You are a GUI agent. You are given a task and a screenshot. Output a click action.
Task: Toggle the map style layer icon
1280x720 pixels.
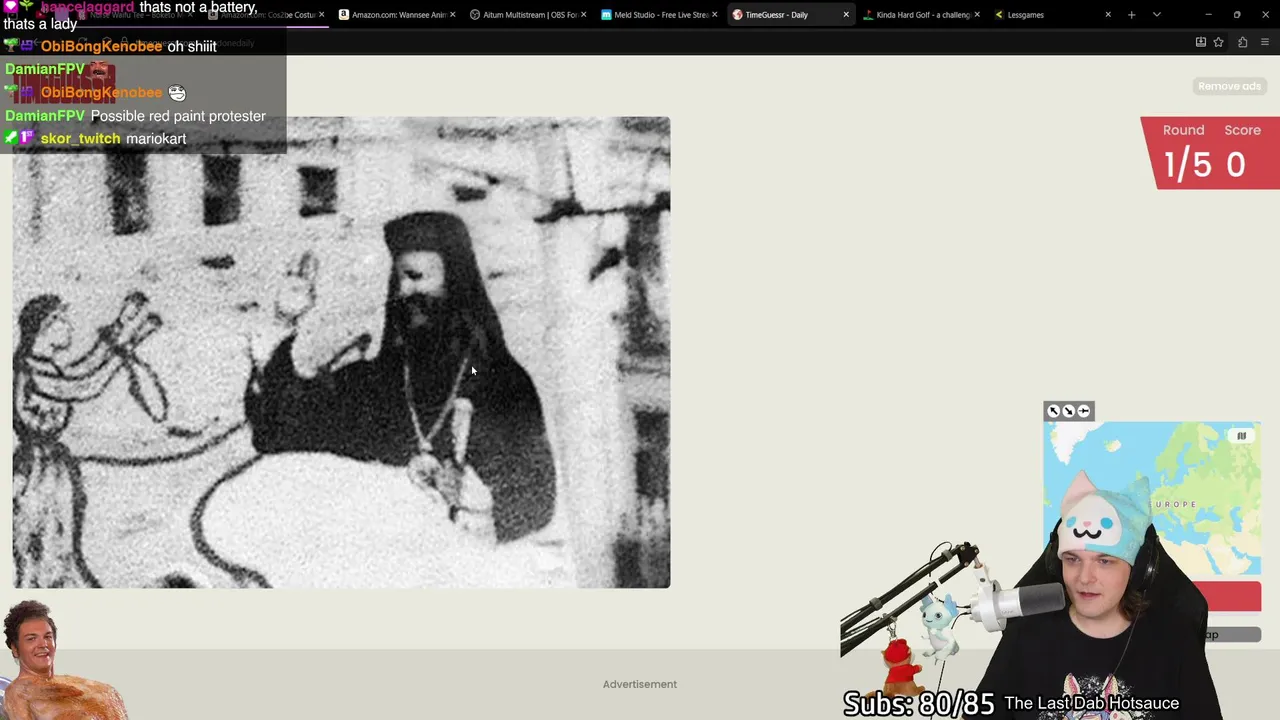coord(1242,435)
